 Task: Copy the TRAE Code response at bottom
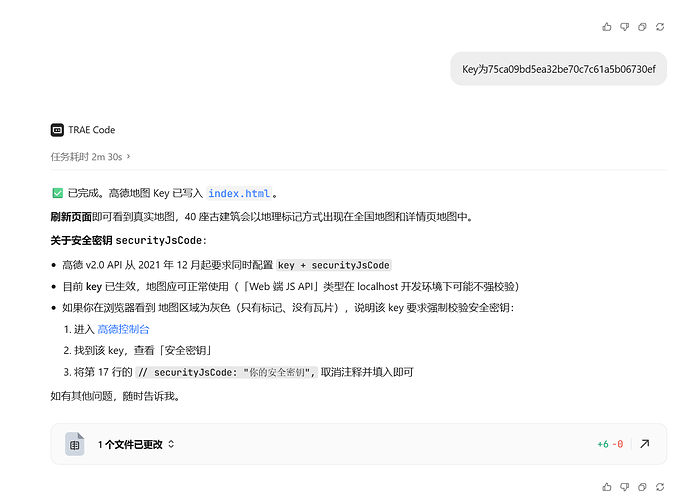coord(642,487)
